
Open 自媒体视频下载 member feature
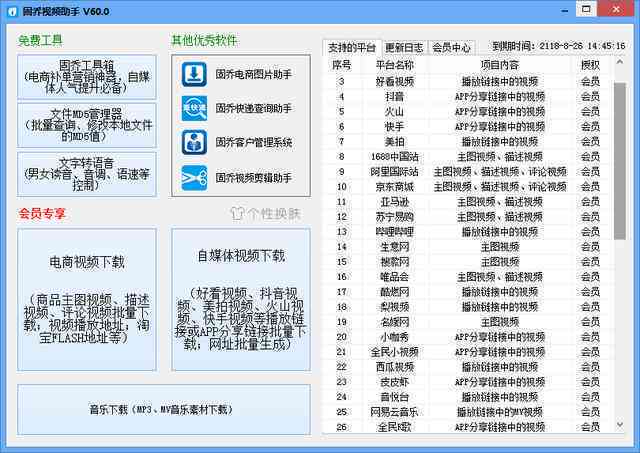coord(241,299)
